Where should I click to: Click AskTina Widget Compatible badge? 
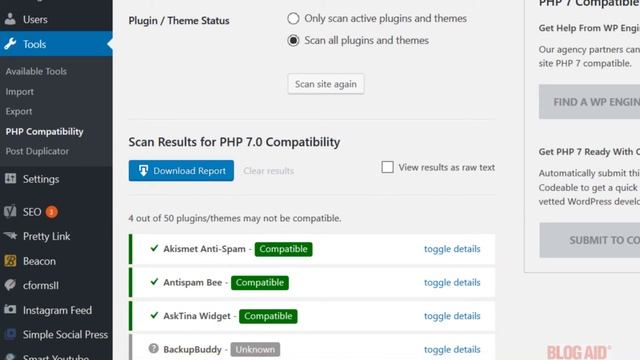pos(268,316)
